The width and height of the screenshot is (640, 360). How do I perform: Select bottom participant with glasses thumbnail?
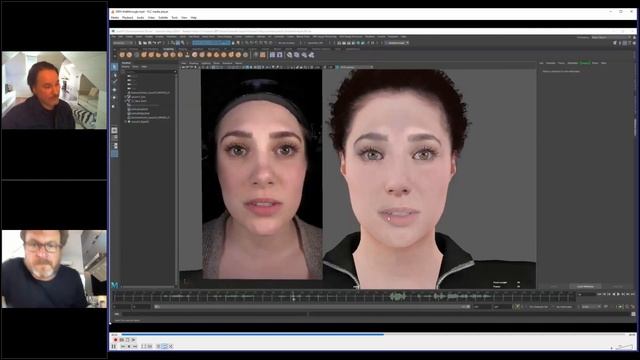(54, 269)
